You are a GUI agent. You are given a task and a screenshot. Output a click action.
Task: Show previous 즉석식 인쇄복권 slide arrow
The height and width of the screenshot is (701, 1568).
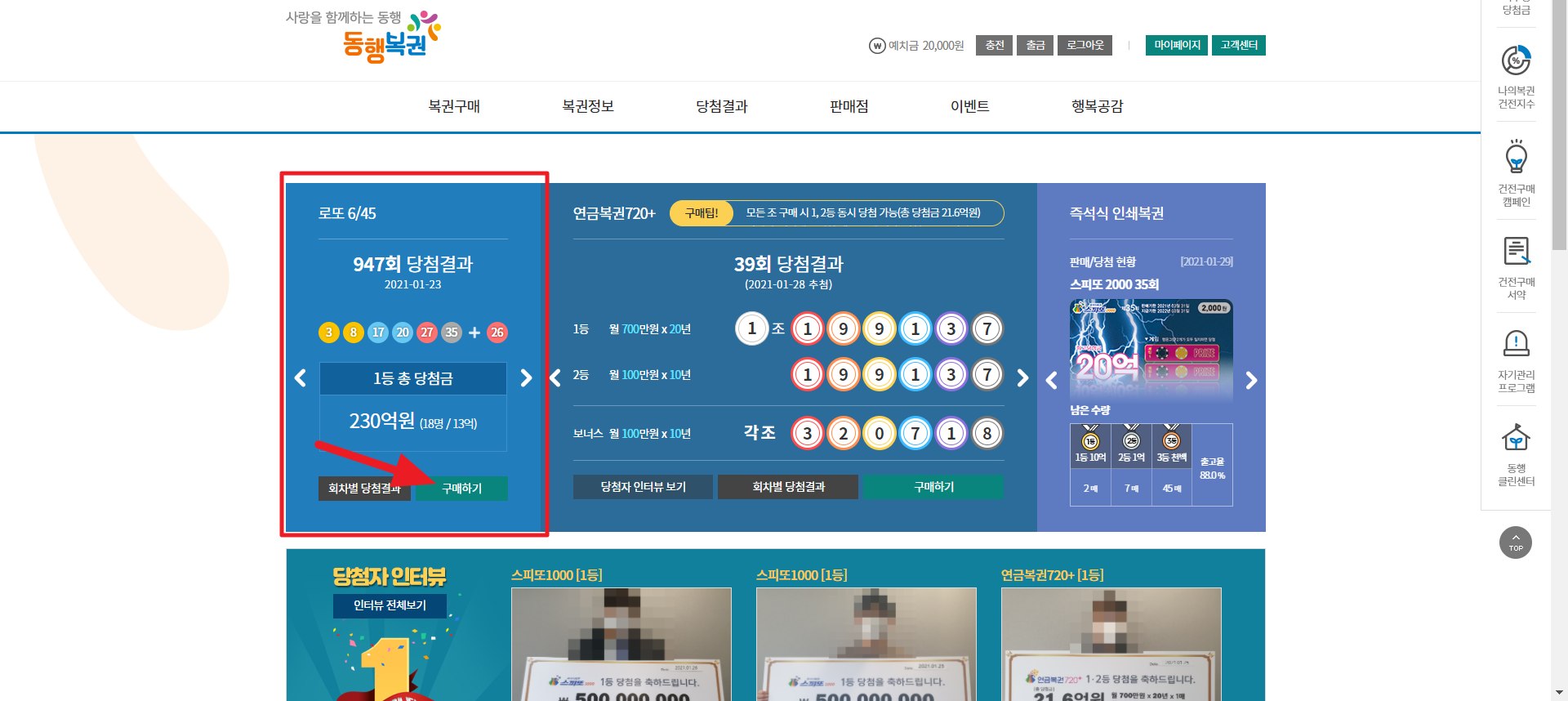point(1052,380)
